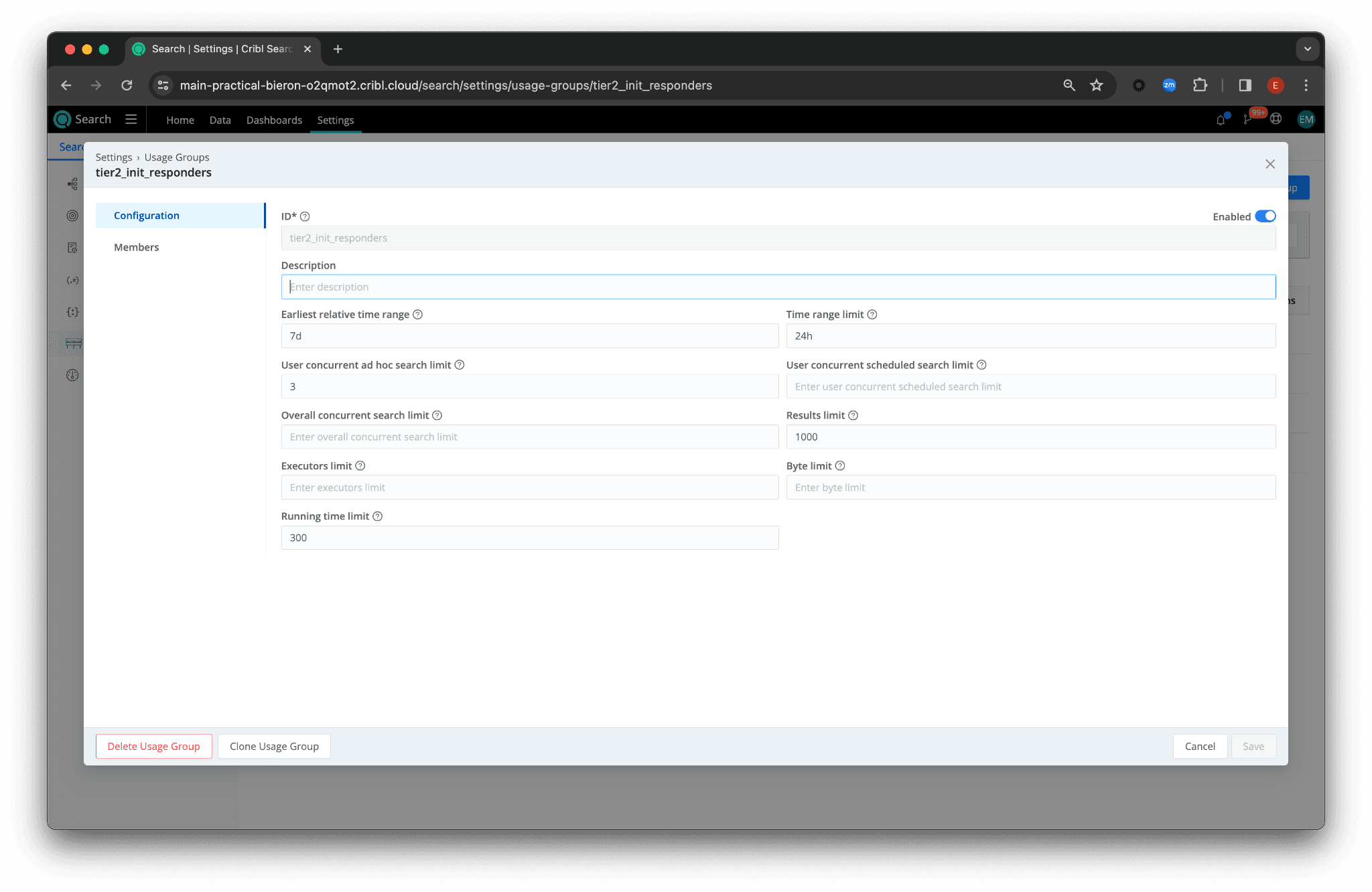Click the help icon next to ID

pos(305,216)
